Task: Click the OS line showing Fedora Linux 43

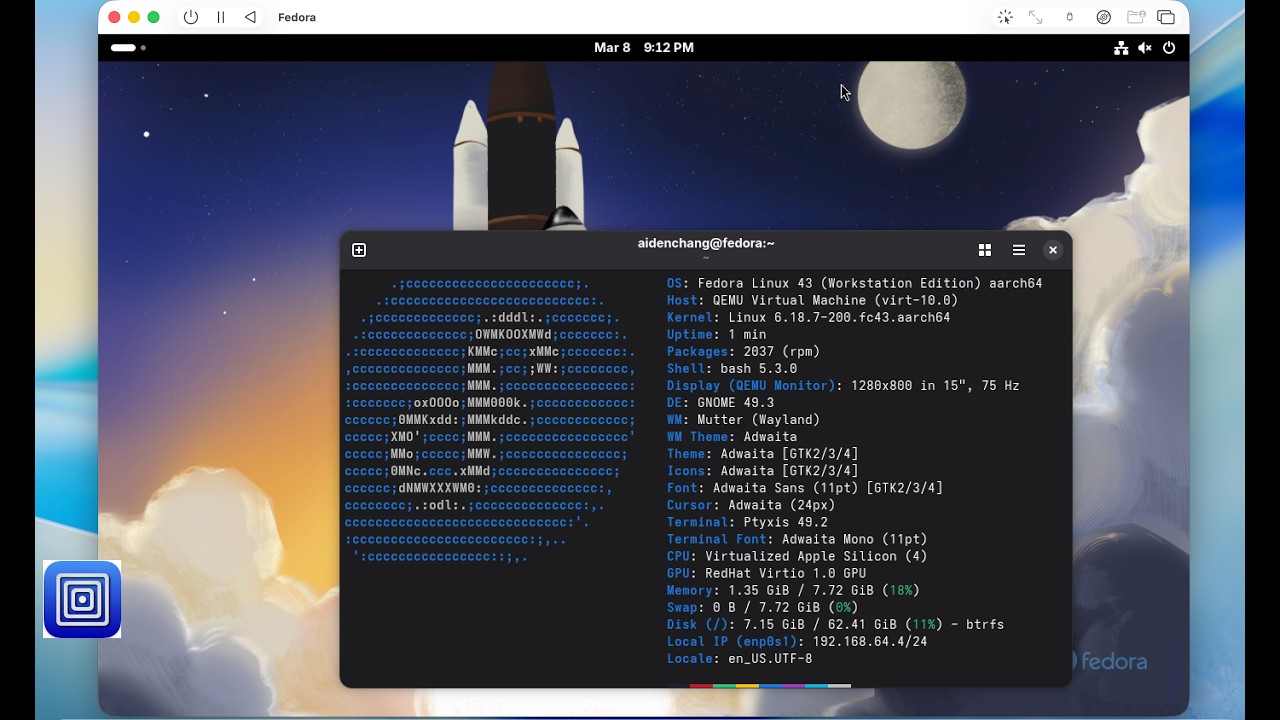Action: coord(855,283)
